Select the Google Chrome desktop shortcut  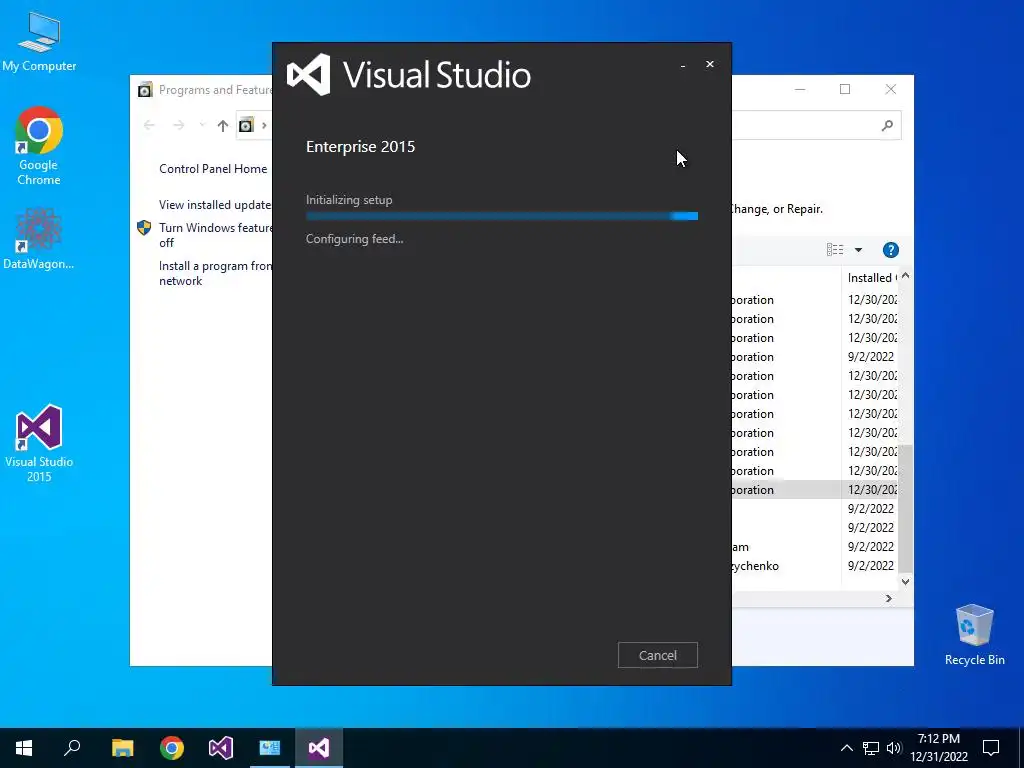click(39, 146)
